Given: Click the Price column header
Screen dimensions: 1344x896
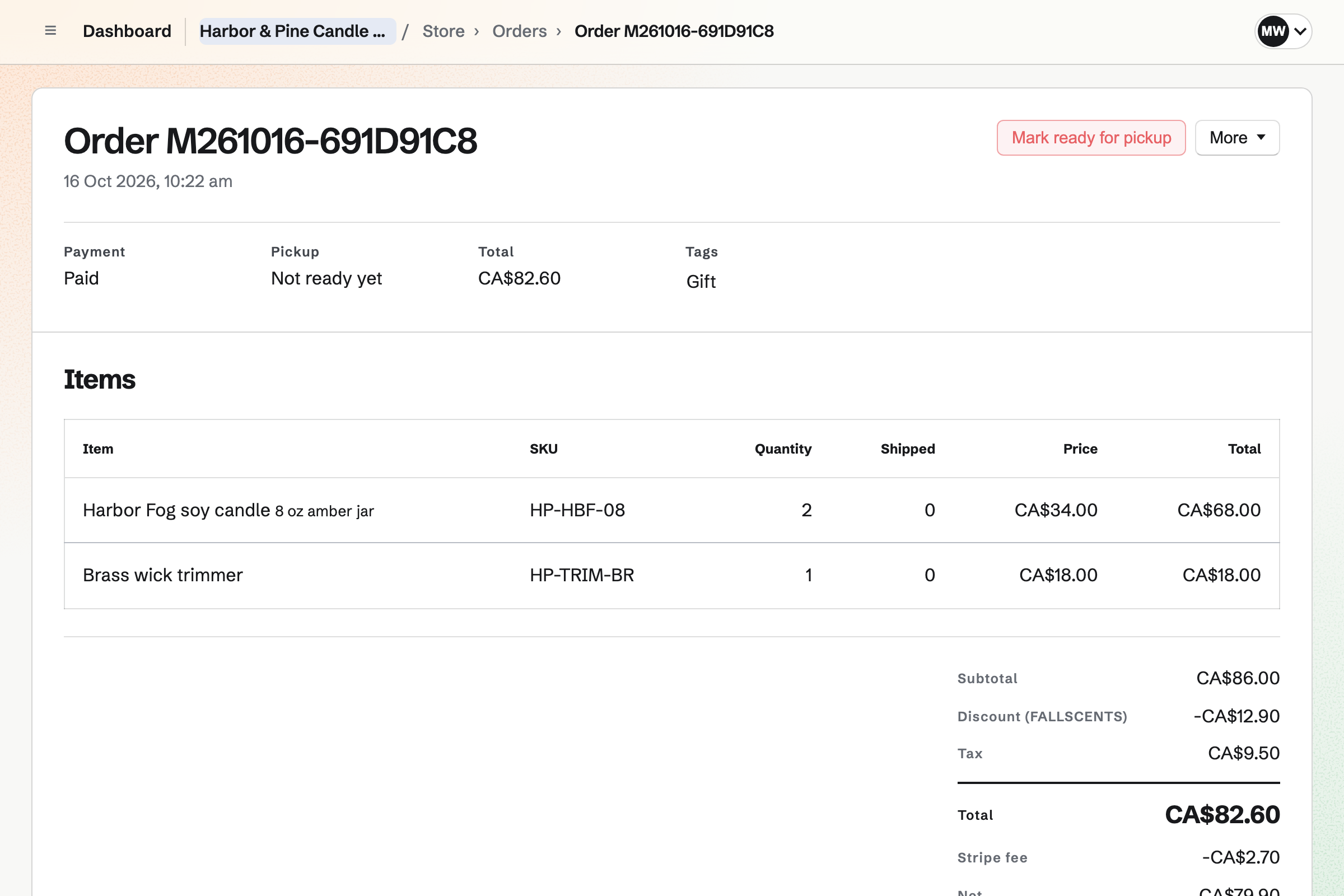Looking at the screenshot, I should click(1080, 449).
